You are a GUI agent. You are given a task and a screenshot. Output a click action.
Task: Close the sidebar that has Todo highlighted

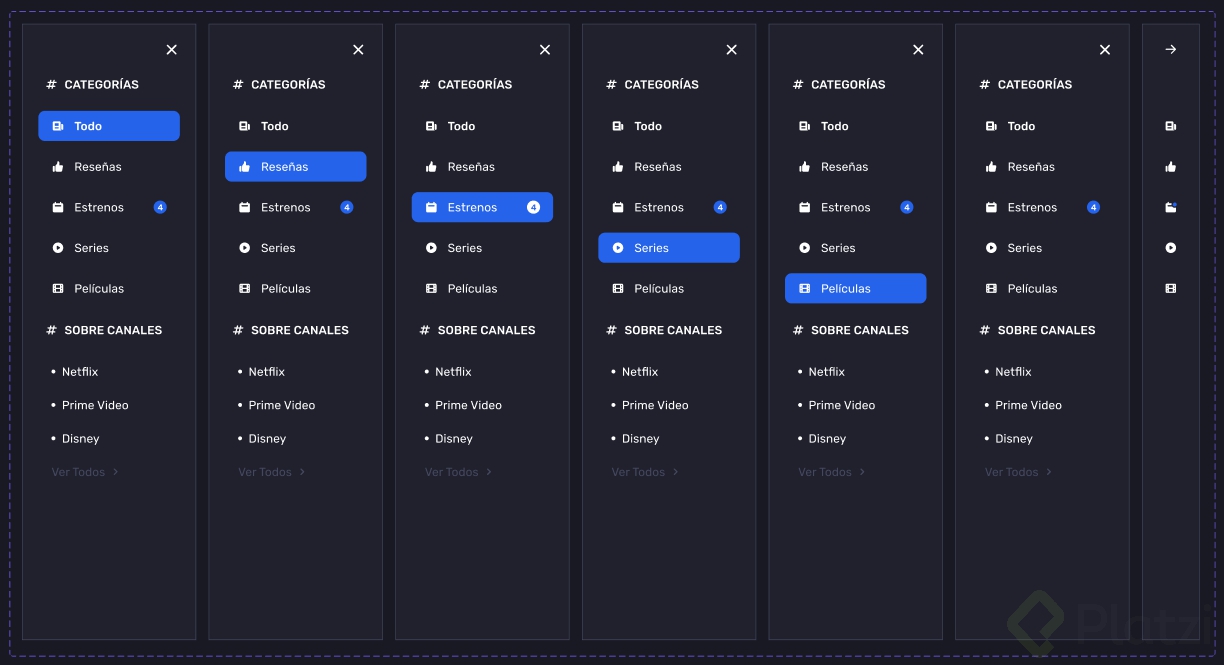171,50
